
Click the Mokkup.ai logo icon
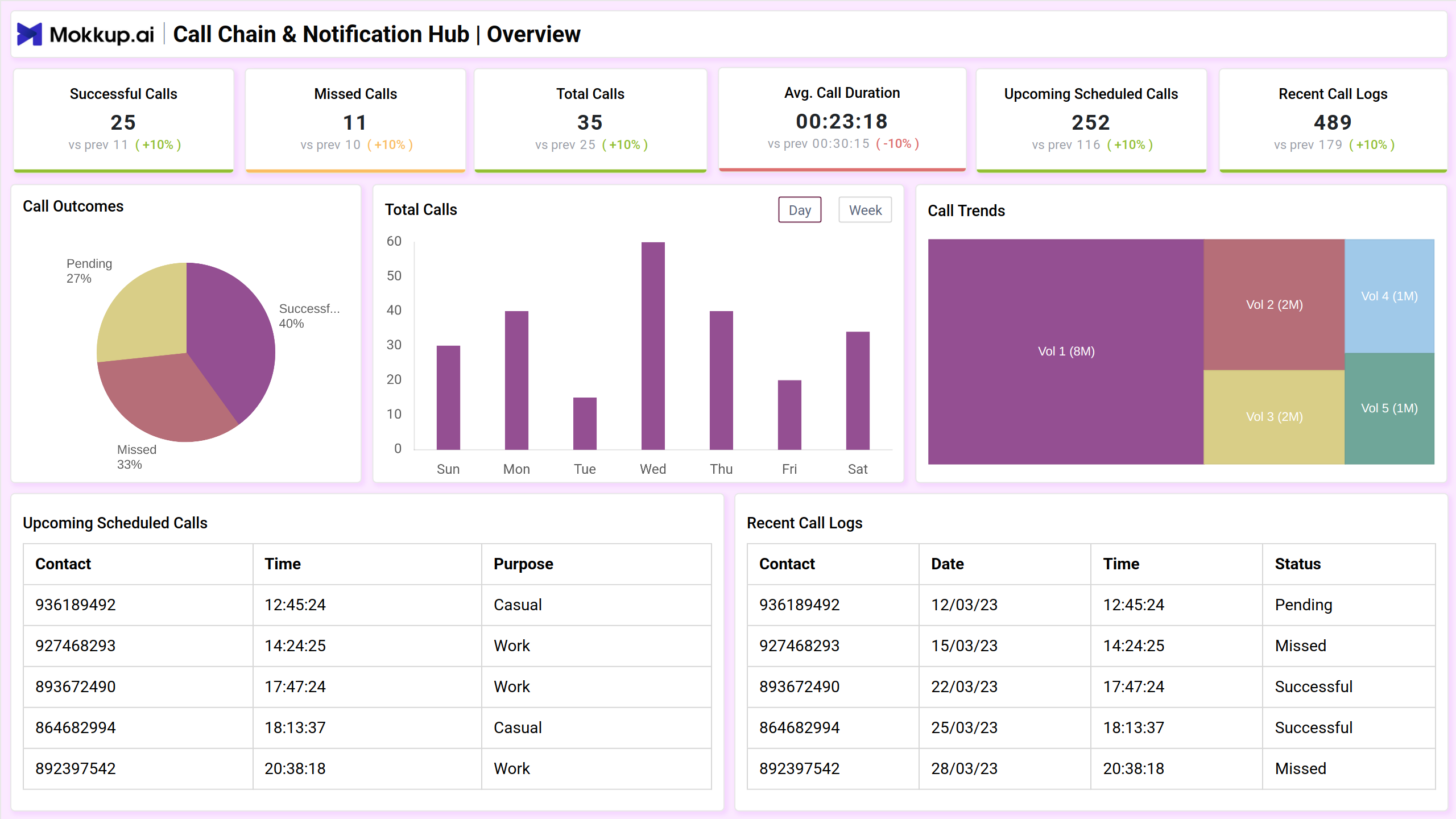[30, 34]
